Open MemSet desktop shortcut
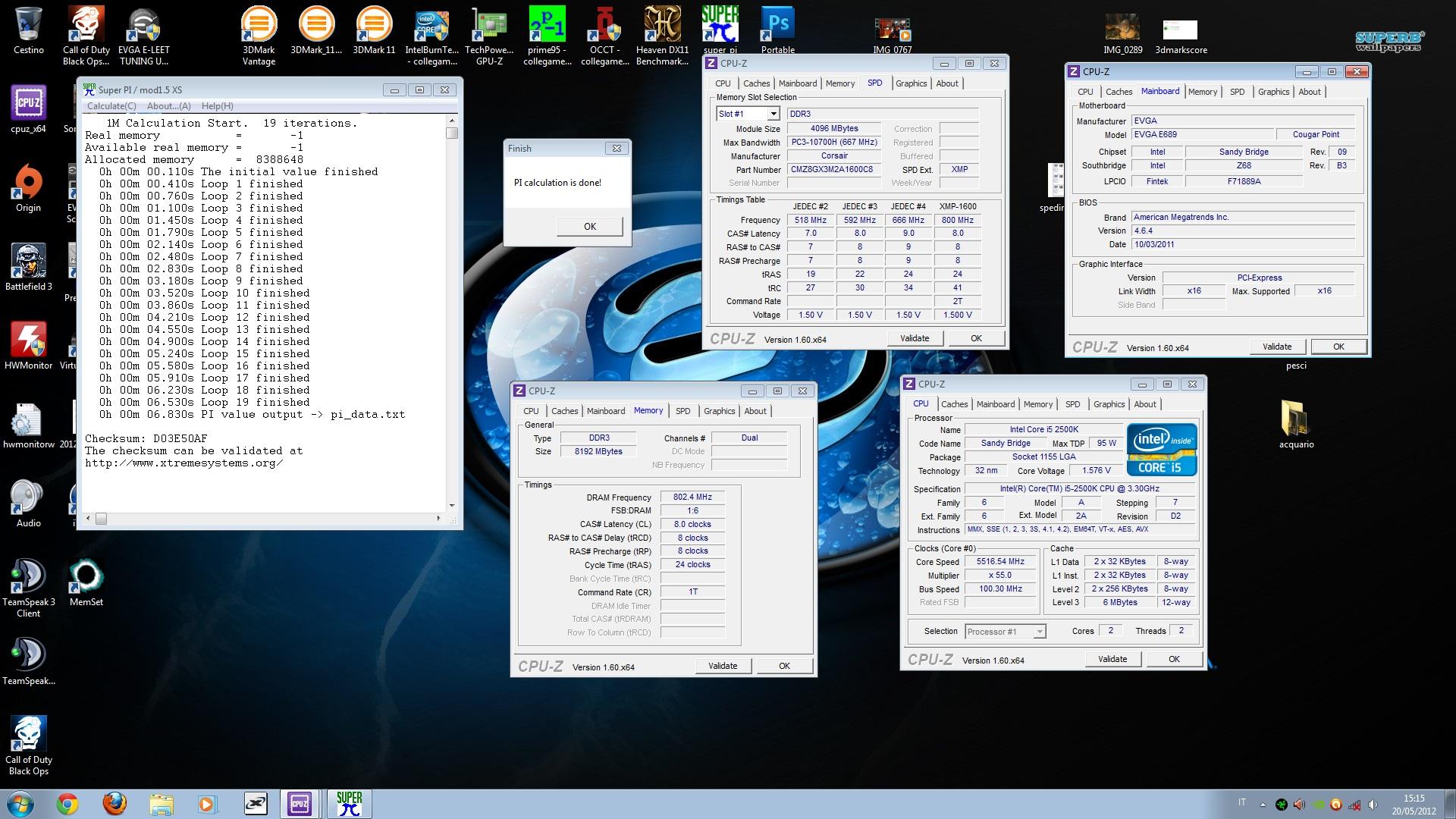The width and height of the screenshot is (1456, 819). tap(86, 582)
